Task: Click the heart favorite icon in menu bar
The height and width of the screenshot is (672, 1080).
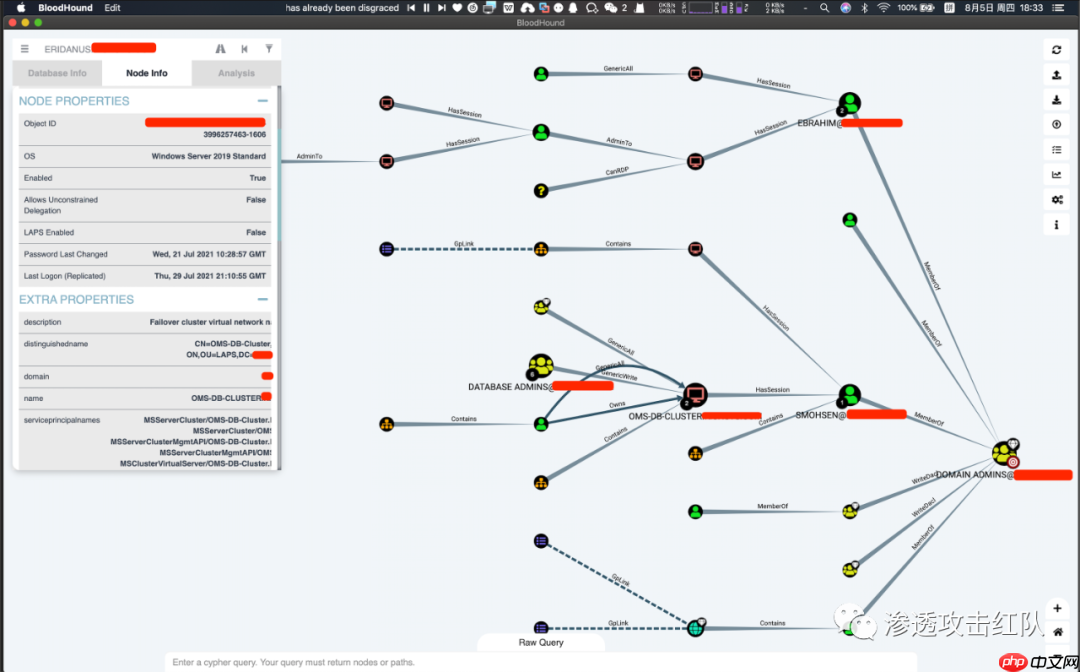Action: (x=457, y=8)
